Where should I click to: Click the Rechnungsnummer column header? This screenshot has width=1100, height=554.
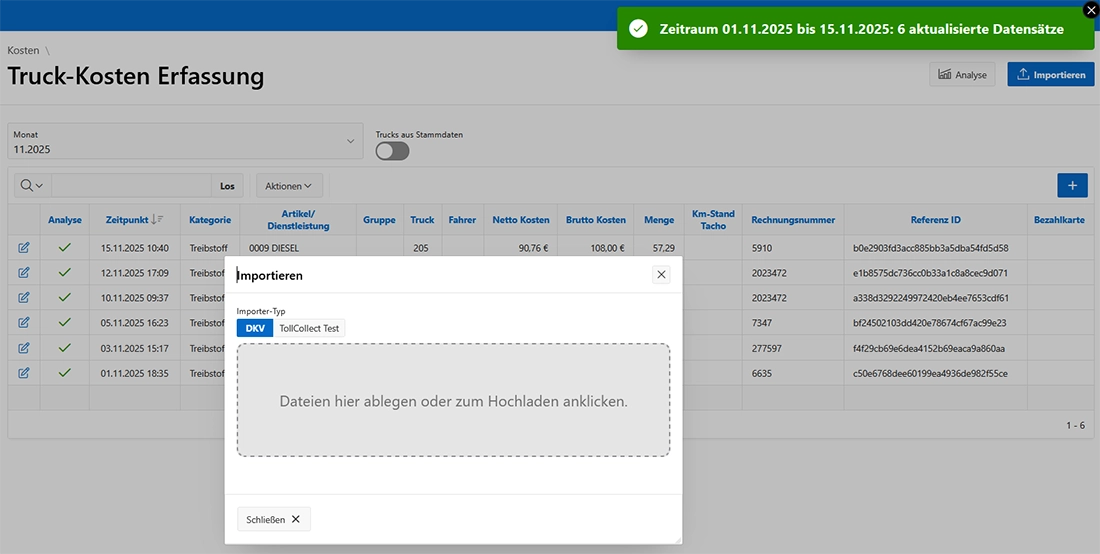793,219
